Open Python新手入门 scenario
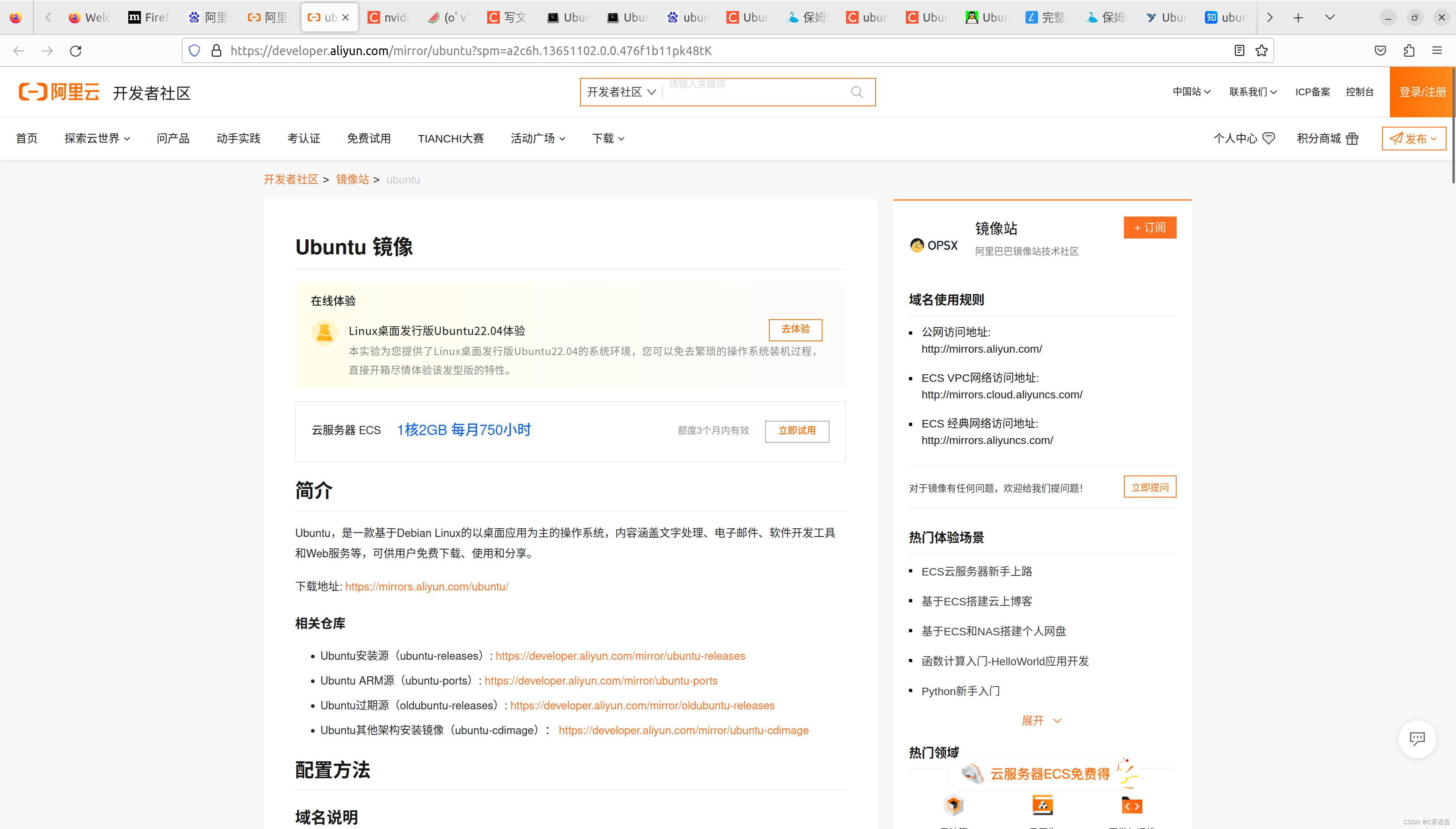 pos(961,691)
